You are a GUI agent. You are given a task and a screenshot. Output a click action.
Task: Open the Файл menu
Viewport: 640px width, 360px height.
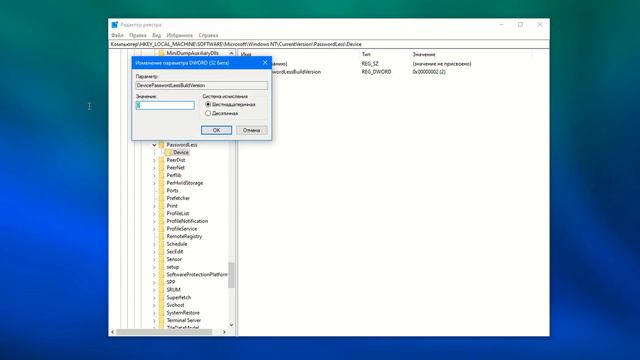click(x=117, y=36)
